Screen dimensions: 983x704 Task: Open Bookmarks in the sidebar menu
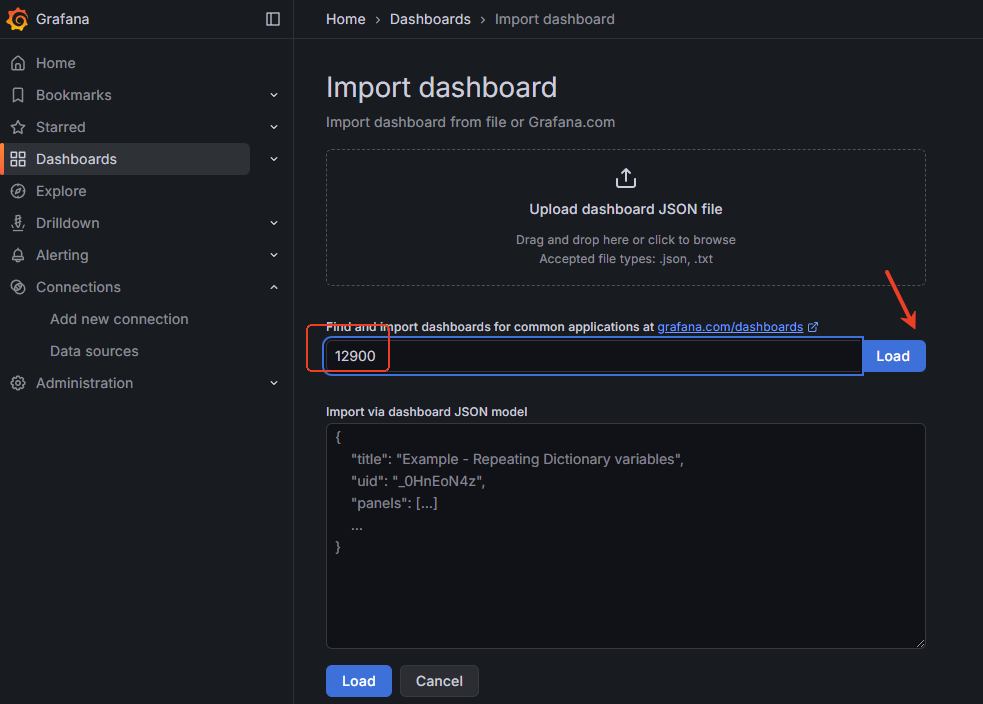(x=73, y=95)
